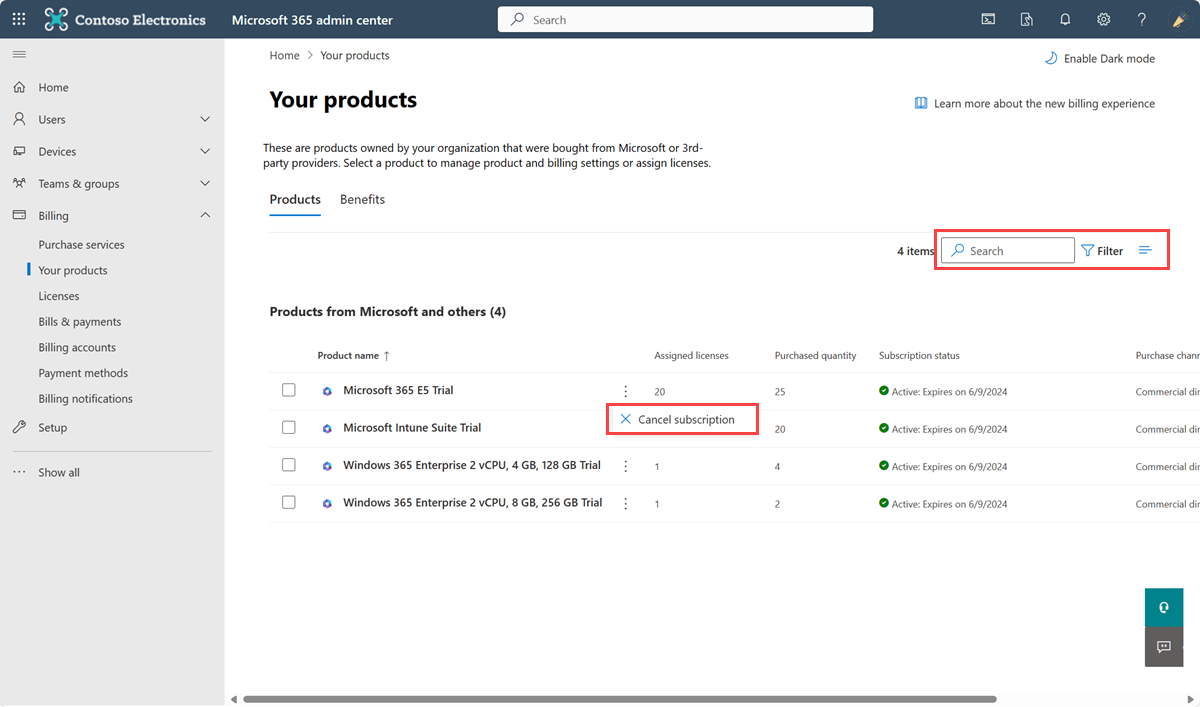1200x707 pixels.
Task: Check the Microsoft Intune Suite Trial row
Action: (x=289, y=427)
